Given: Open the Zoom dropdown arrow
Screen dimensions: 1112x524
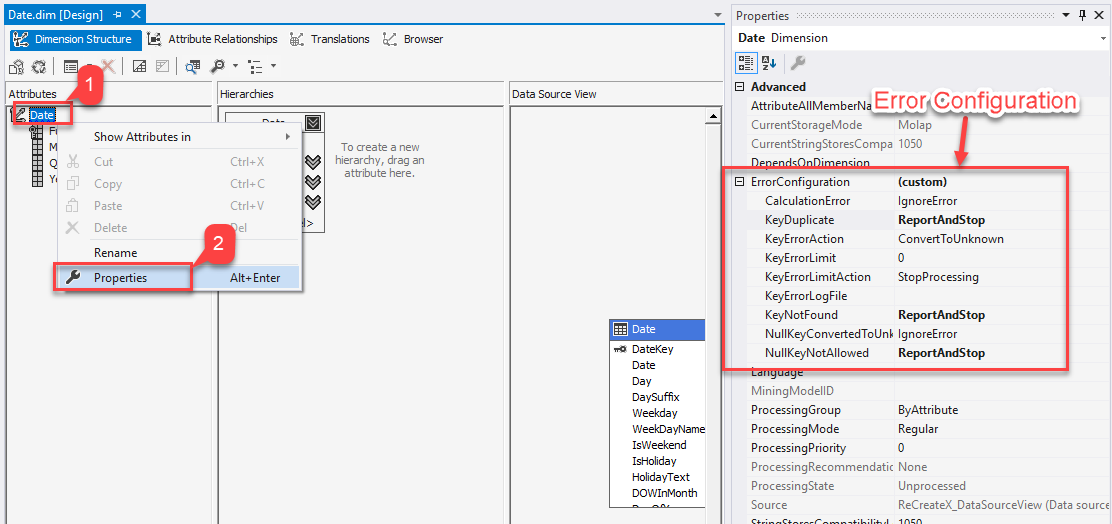Looking at the screenshot, I should pos(235,66).
